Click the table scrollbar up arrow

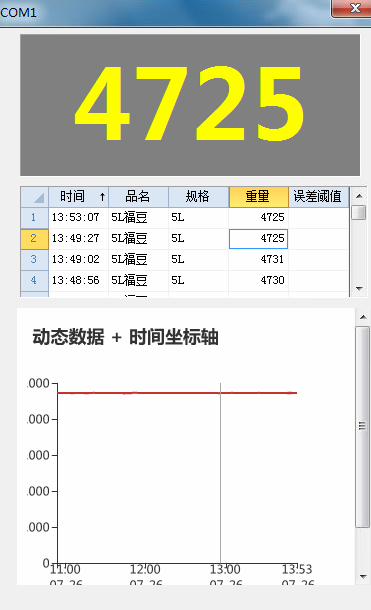359,196
